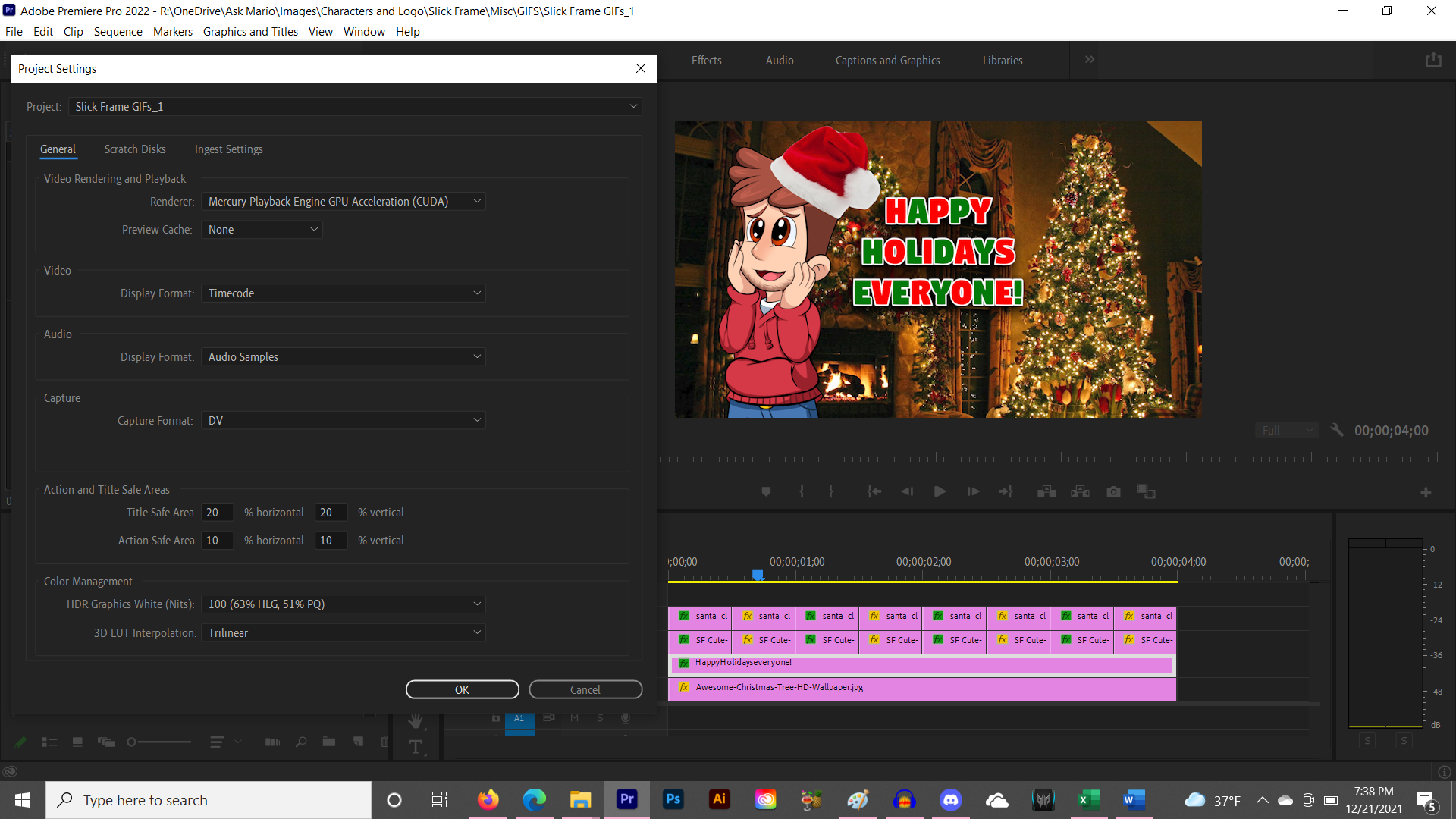
Task: Click the Export Frame camera icon
Action: point(1113,491)
